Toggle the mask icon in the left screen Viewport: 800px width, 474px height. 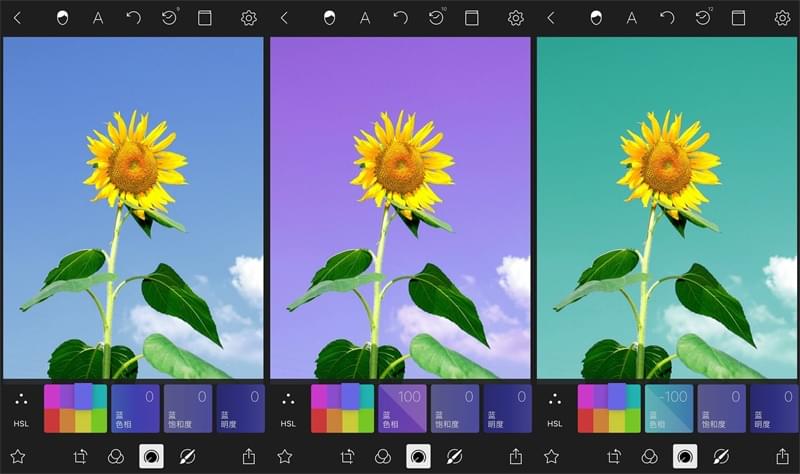click(x=62, y=18)
